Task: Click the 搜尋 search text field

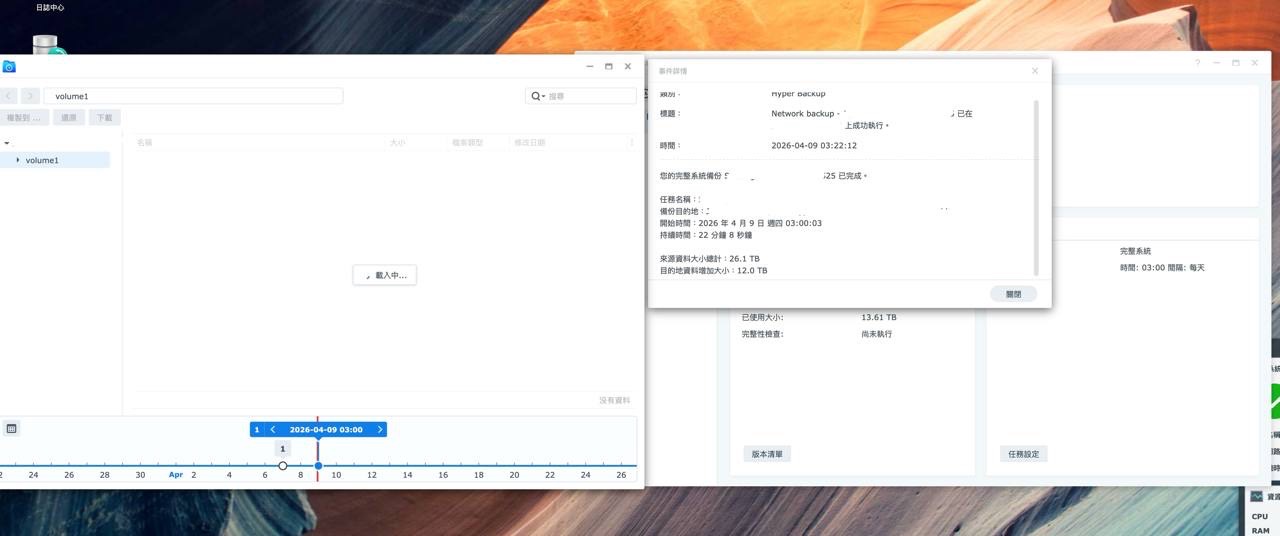Action: tap(591, 96)
